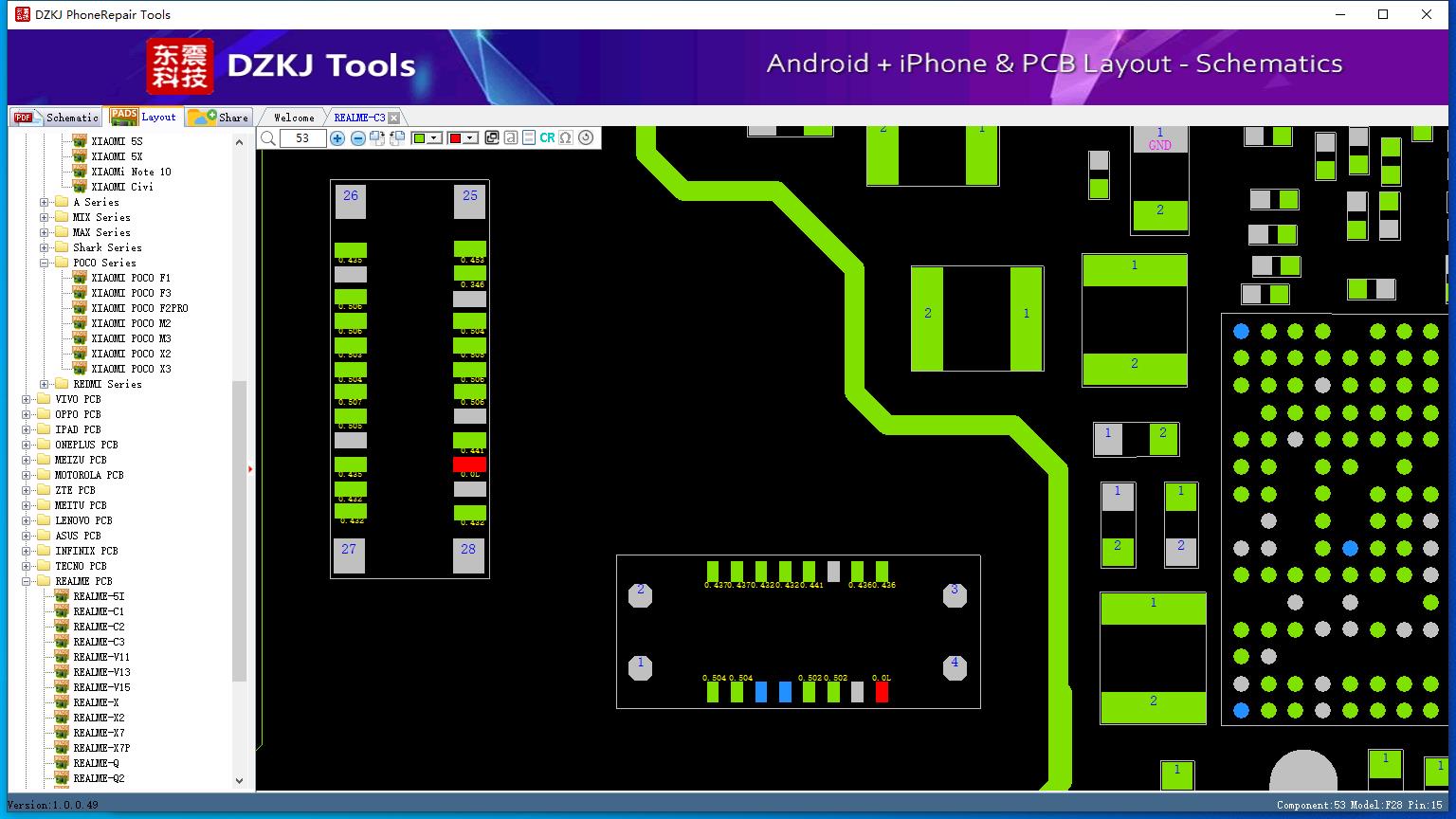
Task: Toggle the Omega resistance values icon
Action: (566, 138)
